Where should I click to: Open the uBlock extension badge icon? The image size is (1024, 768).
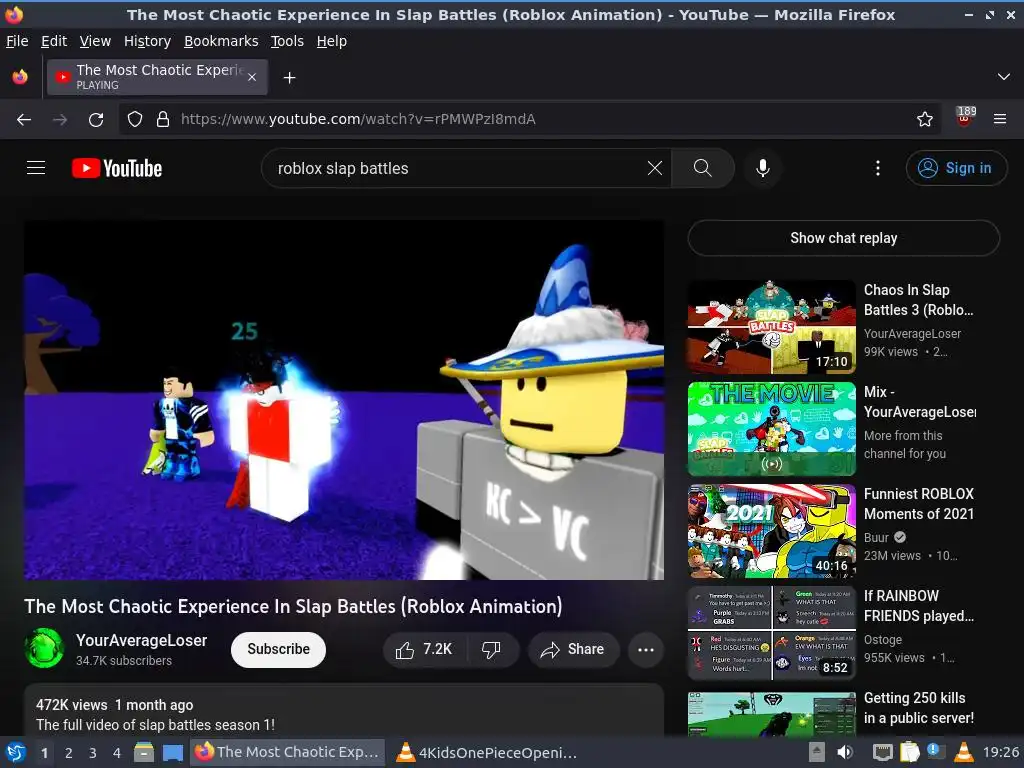[965, 118]
